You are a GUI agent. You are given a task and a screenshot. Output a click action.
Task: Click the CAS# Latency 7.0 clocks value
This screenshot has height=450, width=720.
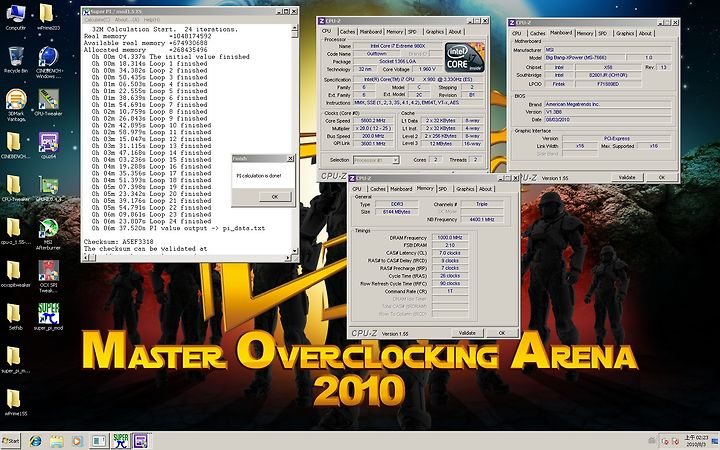click(x=450, y=253)
